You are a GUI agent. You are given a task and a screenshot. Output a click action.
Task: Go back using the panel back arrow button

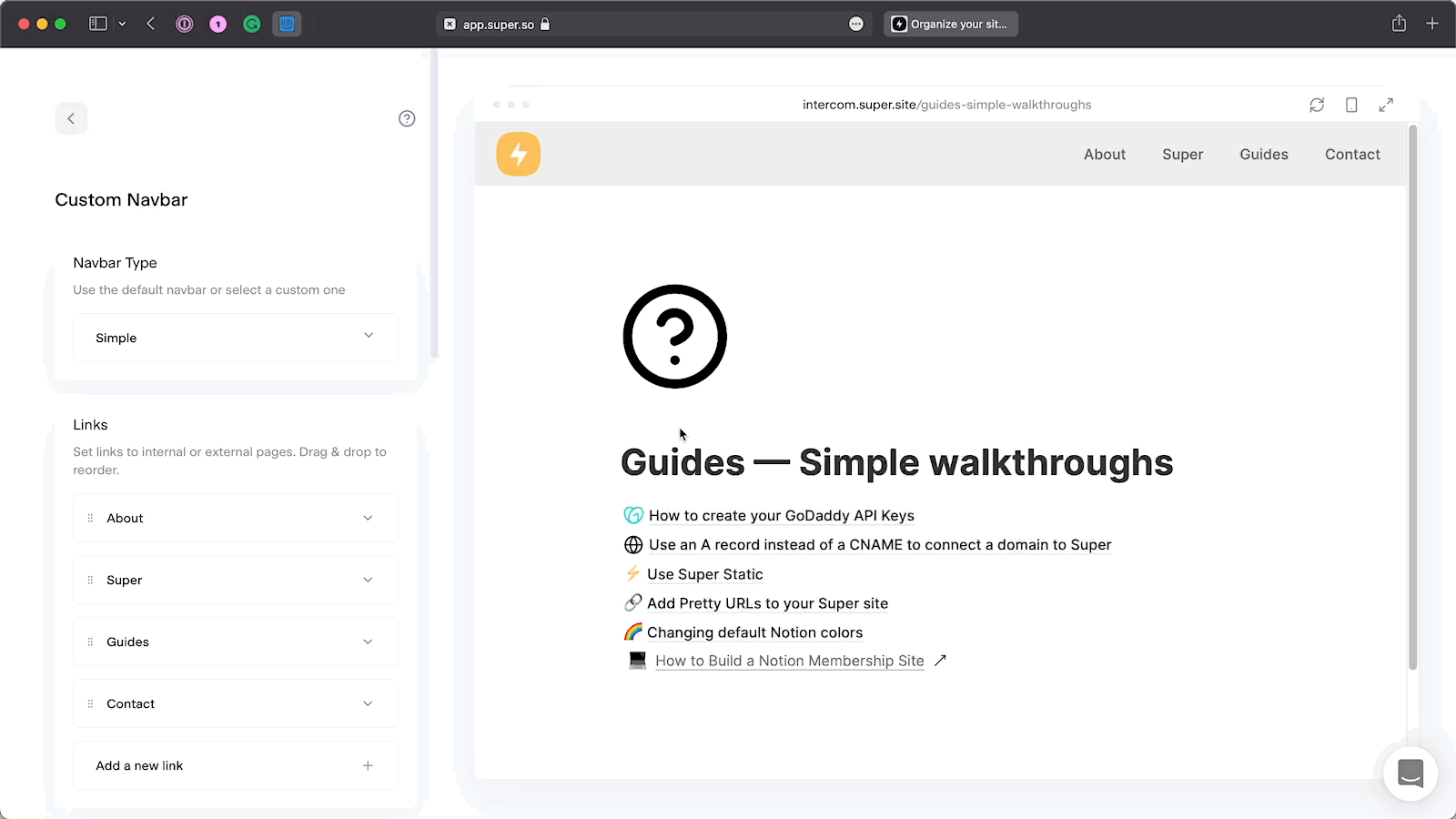71,118
